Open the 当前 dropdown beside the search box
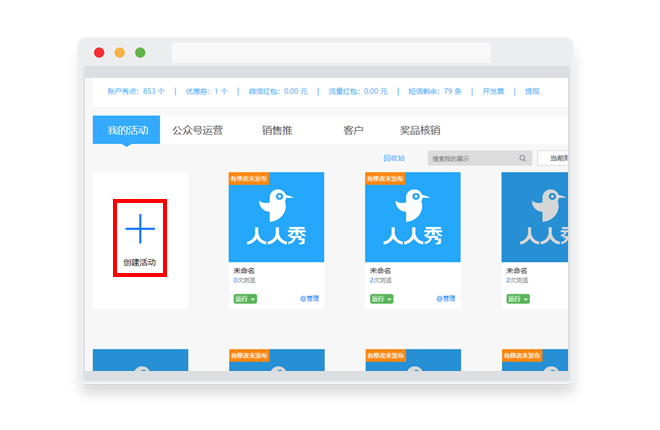Image resolution: width=660 pixels, height=430 pixels. pos(553,158)
